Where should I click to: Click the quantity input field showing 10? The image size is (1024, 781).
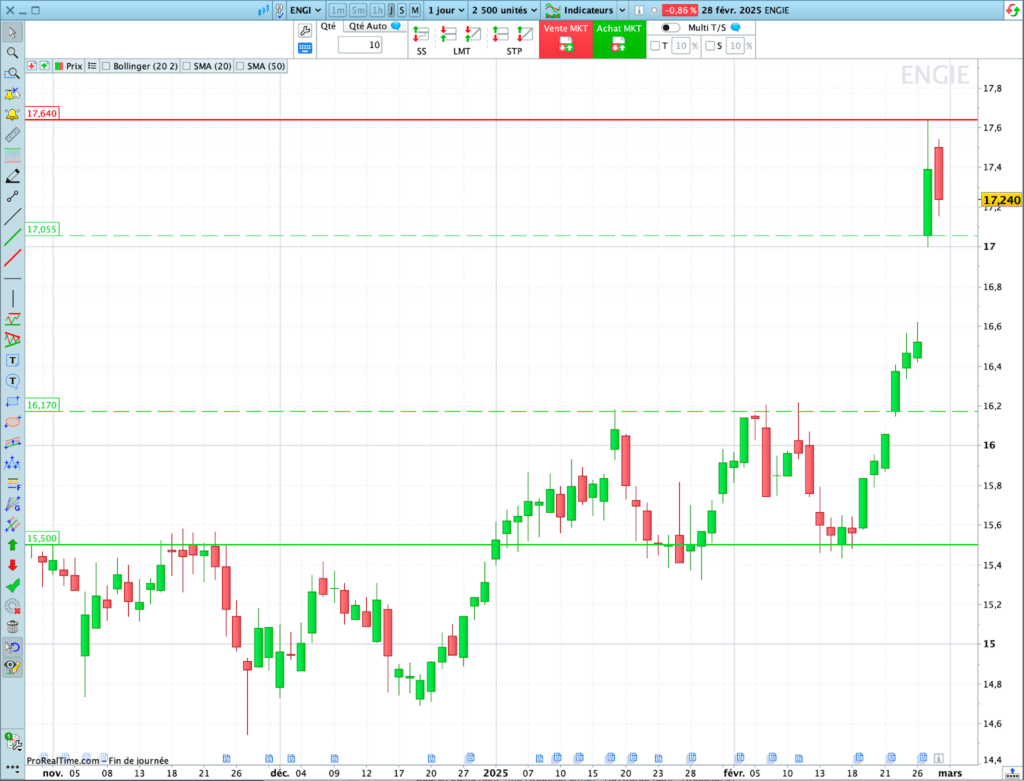[x=360, y=45]
